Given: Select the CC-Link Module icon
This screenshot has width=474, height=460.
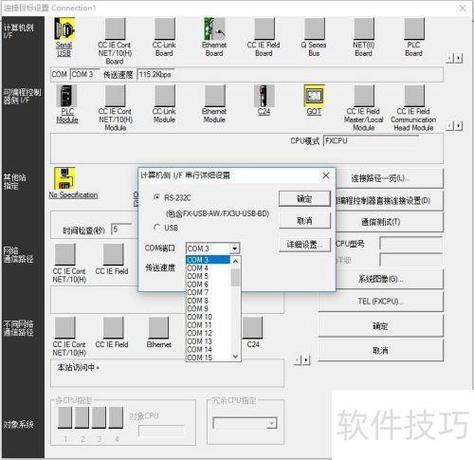Looking at the screenshot, I should pos(165,96).
